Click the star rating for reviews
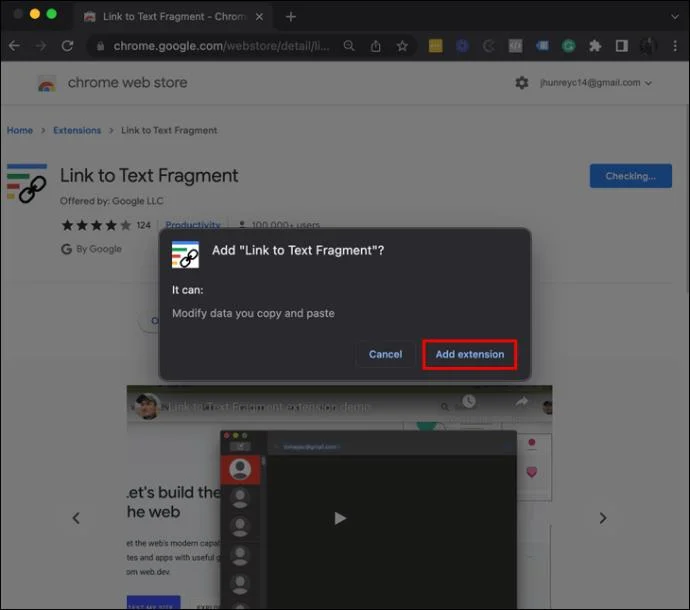Screen dimensions: 690x610 [96, 225]
